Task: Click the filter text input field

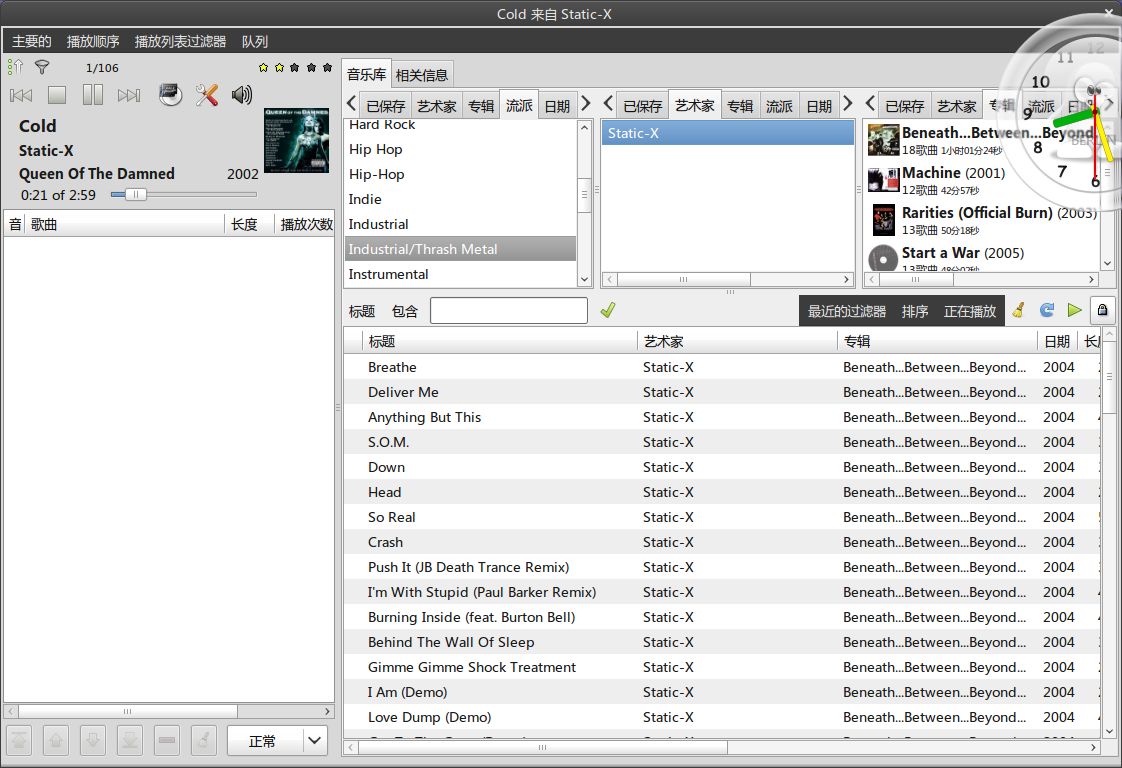Action: [x=509, y=311]
